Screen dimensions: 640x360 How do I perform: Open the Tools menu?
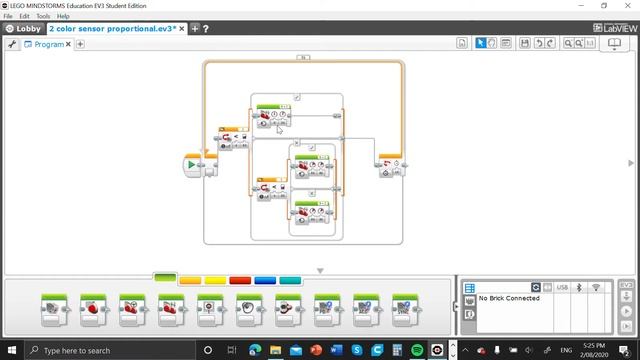click(x=43, y=16)
